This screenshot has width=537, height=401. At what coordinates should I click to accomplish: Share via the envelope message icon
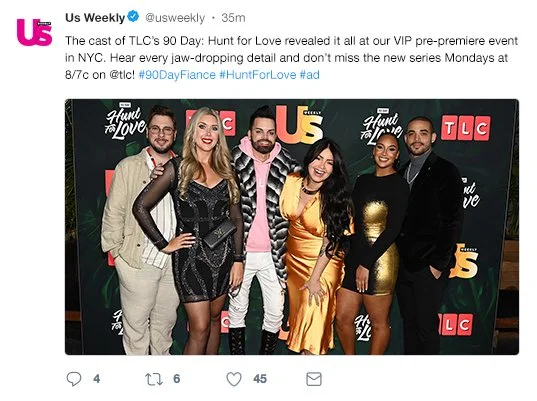[314, 379]
